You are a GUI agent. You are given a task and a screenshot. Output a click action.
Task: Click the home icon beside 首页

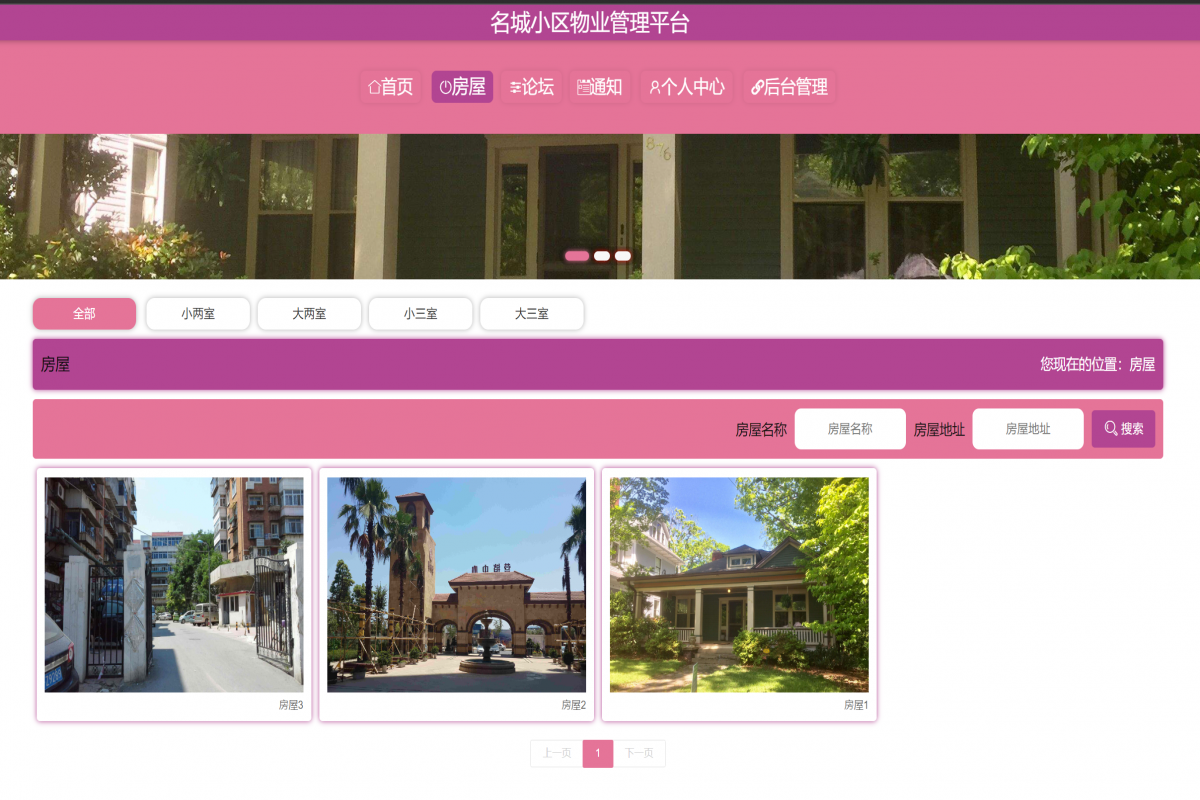click(374, 87)
